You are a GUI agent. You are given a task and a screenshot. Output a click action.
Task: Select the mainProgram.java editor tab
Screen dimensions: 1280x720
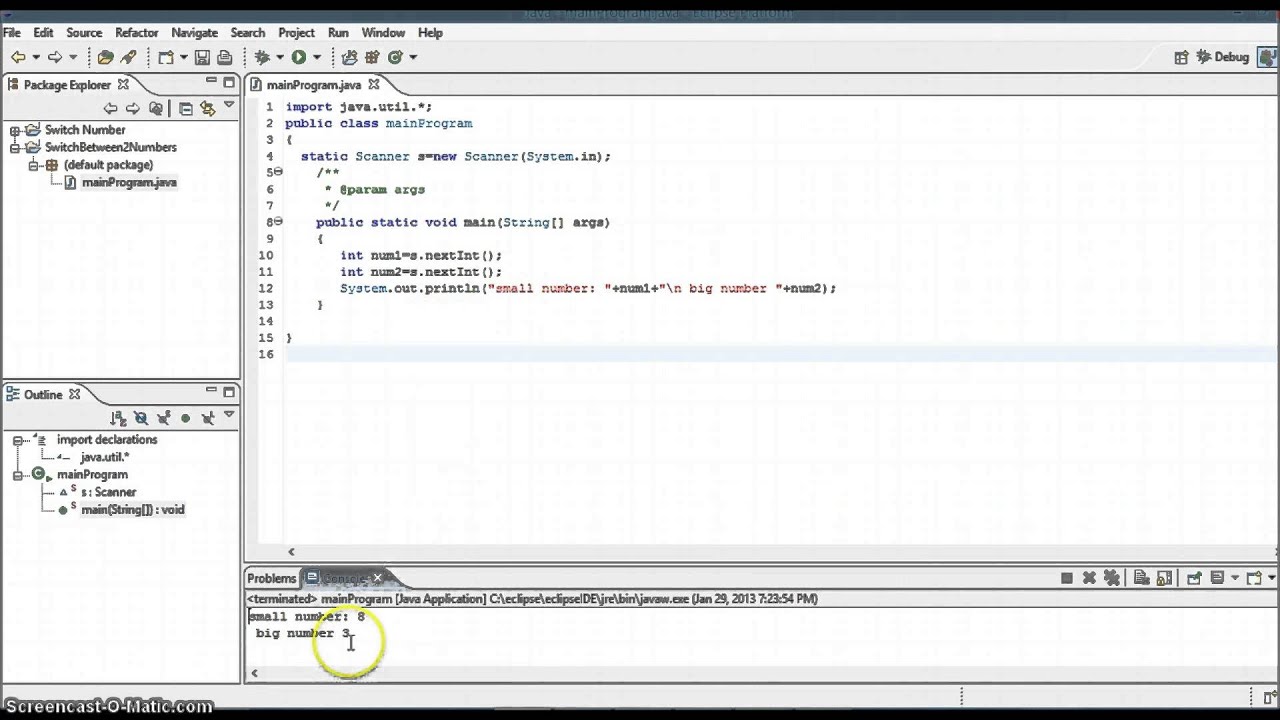313,85
